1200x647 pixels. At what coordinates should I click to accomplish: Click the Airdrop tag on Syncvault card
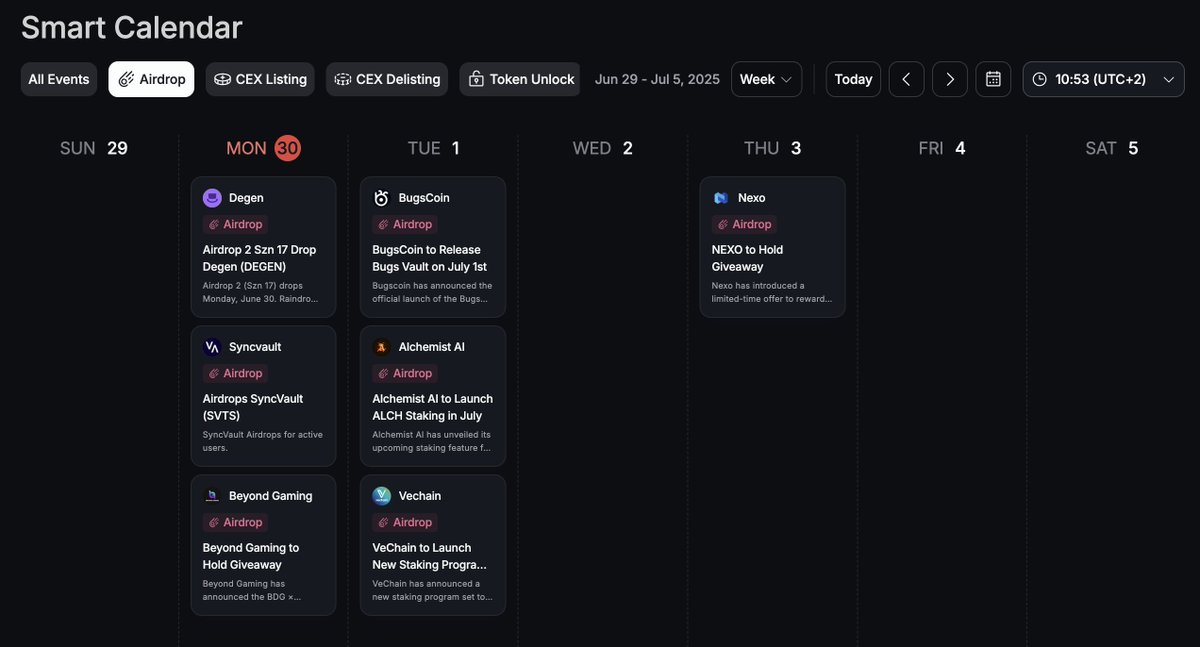point(235,373)
